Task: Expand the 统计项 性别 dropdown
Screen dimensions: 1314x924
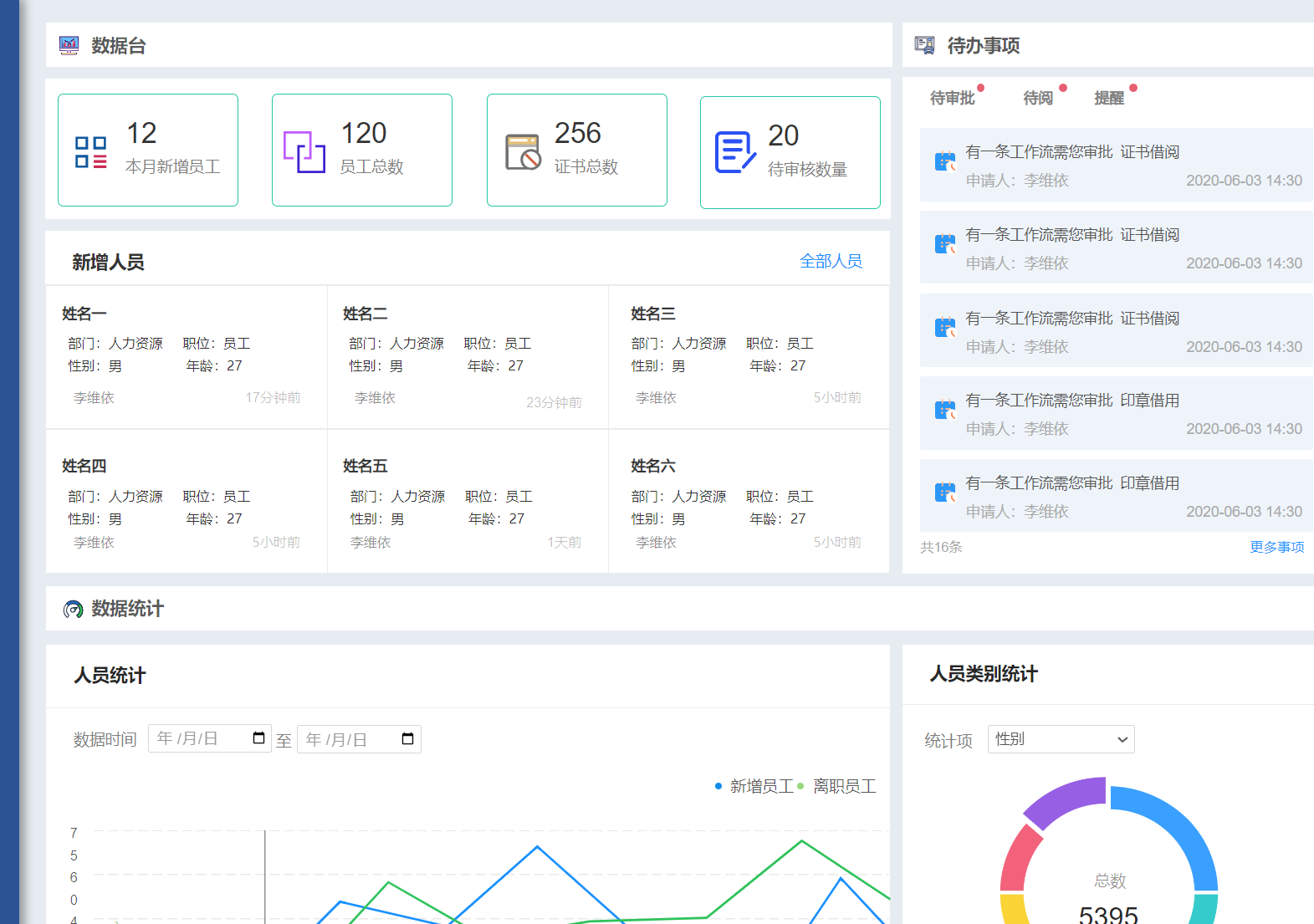Action: [x=1061, y=739]
